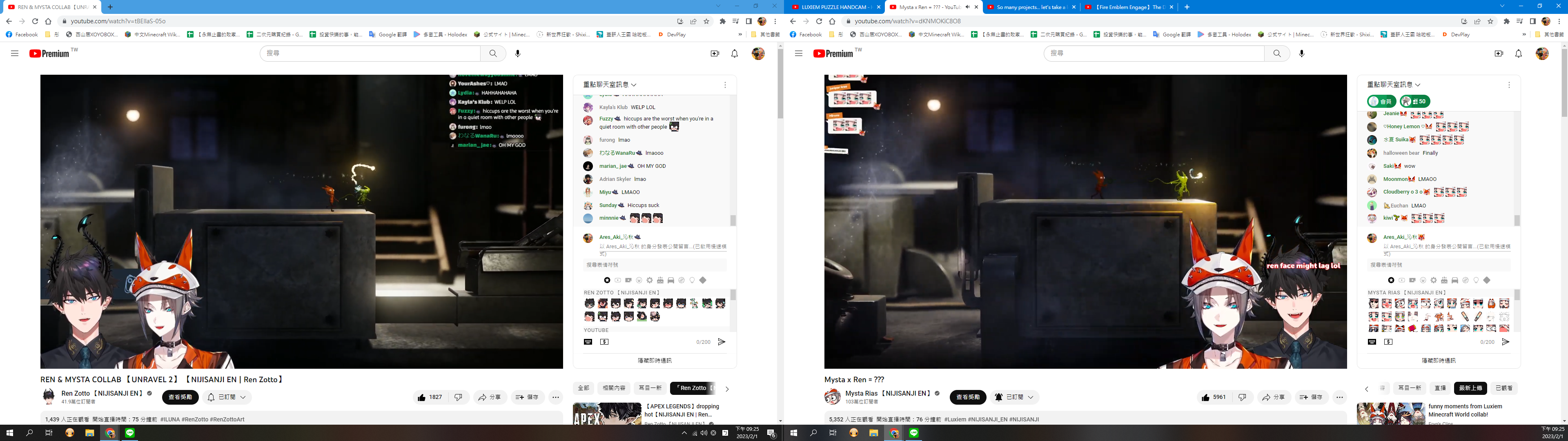1568x441 pixels.
Task: Click search magnifier button in left window
Action: click(493, 53)
